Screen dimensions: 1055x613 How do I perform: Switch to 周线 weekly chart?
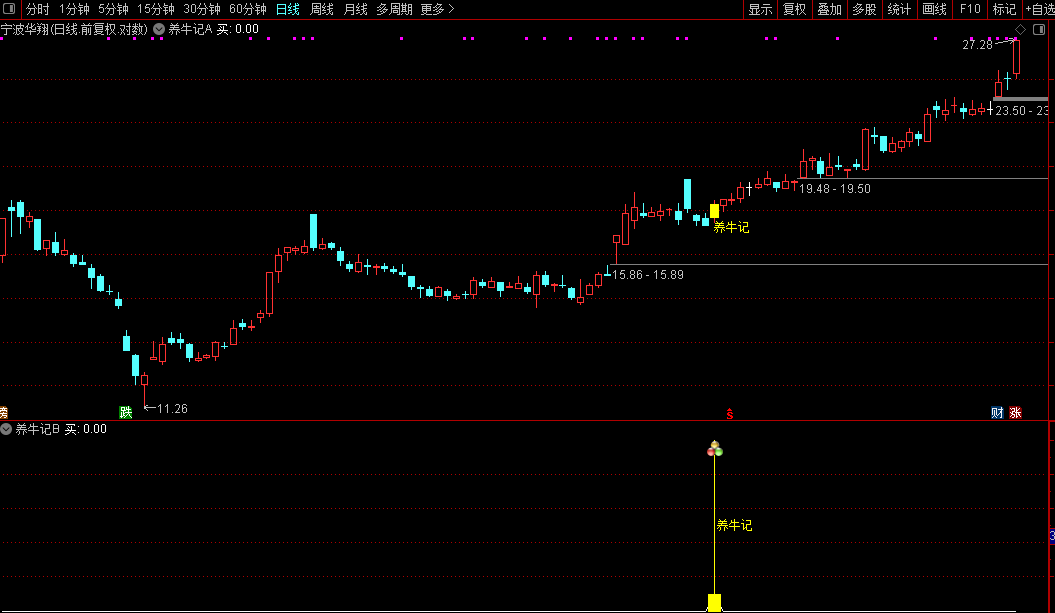(322, 9)
